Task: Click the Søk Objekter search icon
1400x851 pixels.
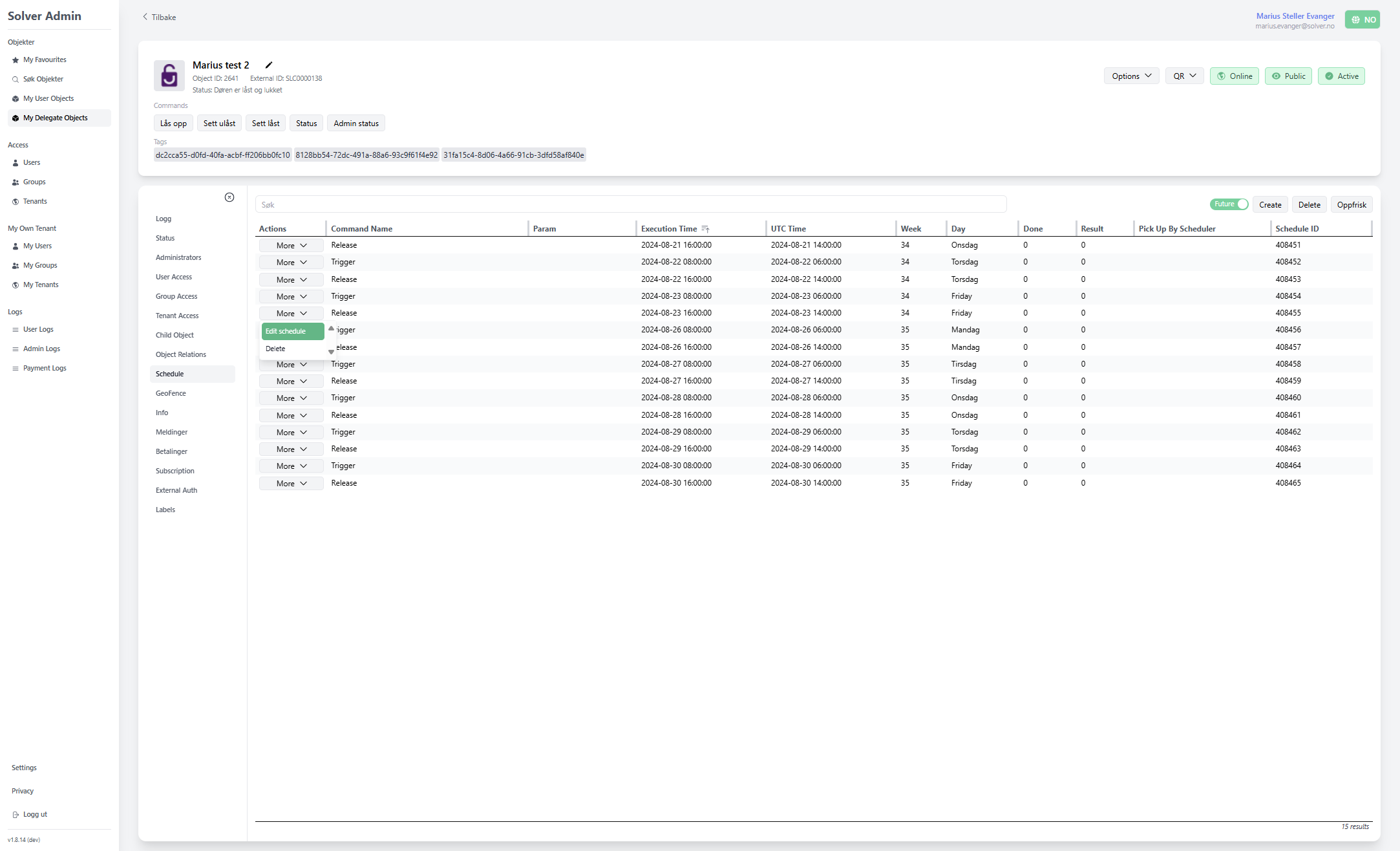Action: (16, 80)
